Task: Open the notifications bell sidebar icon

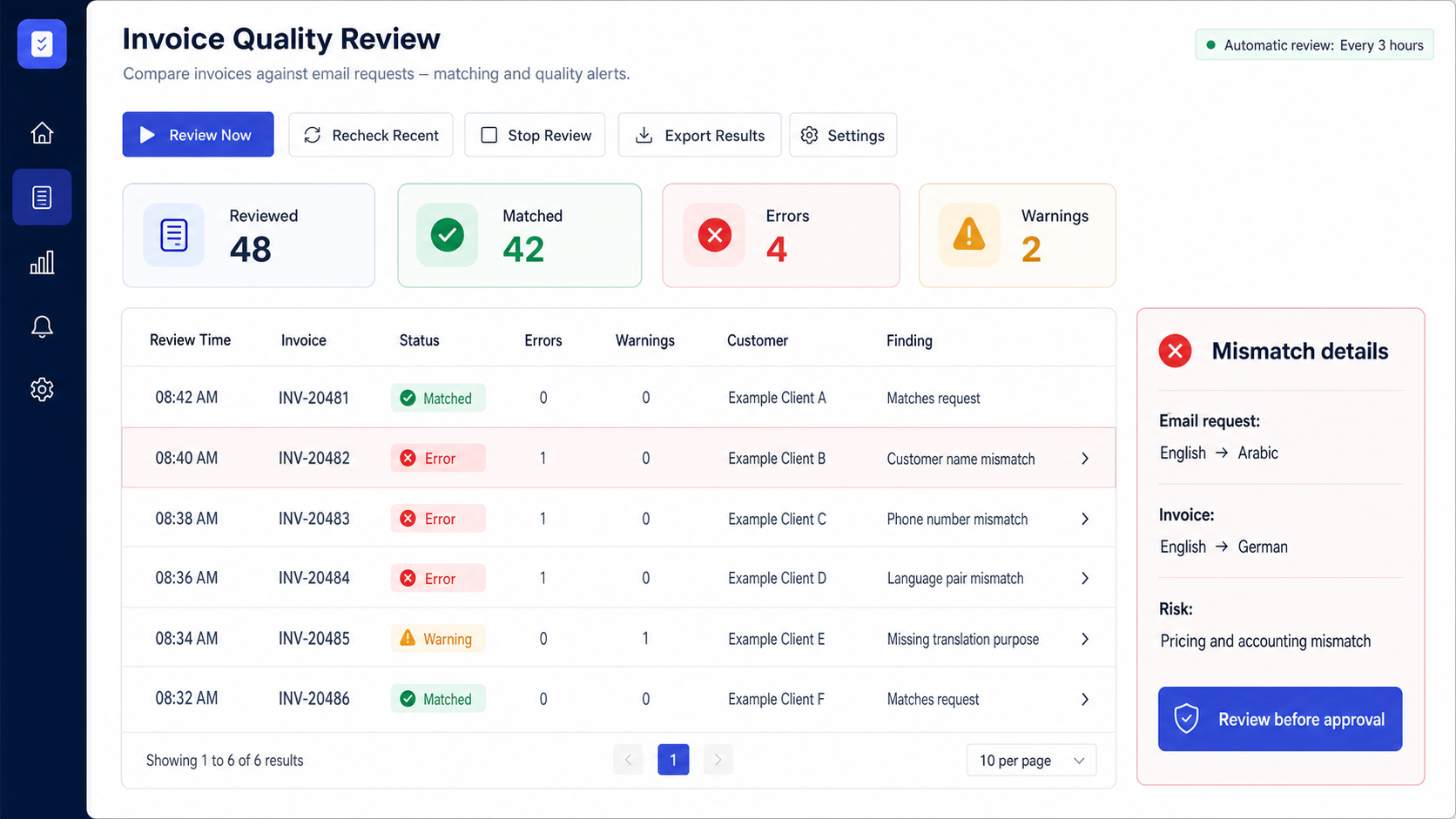Action: [x=42, y=326]
